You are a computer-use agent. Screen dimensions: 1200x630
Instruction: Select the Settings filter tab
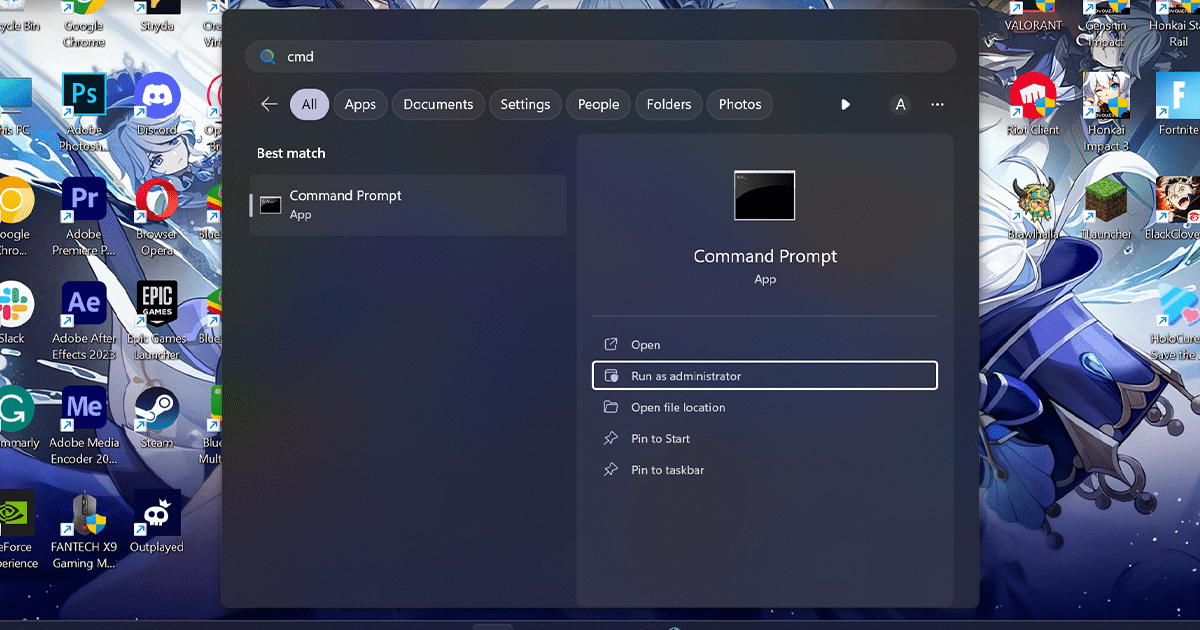pyautogui.click(x=525, y=104)
